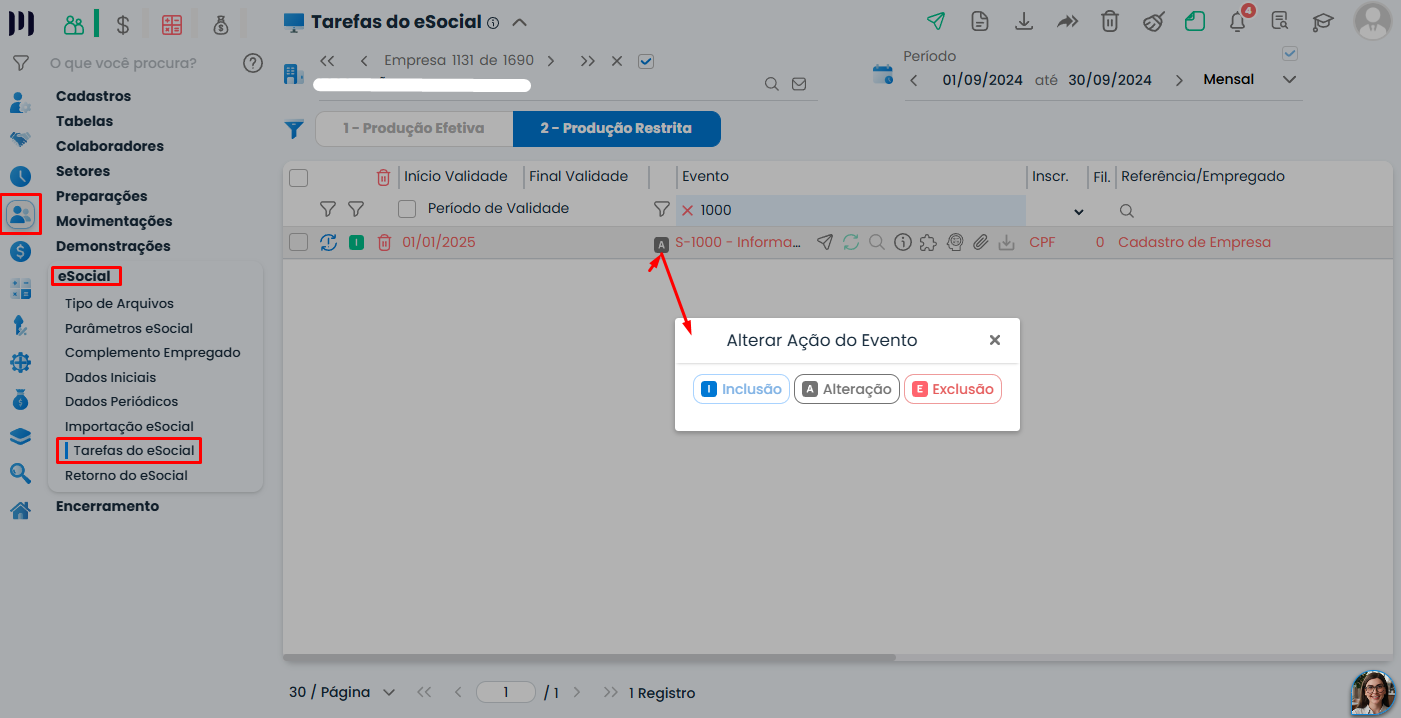The width and height of the screenshot is (1401, 718).
Task: Click the send paper-plane icon in S-1000 row
Action: tap(824, 242)
